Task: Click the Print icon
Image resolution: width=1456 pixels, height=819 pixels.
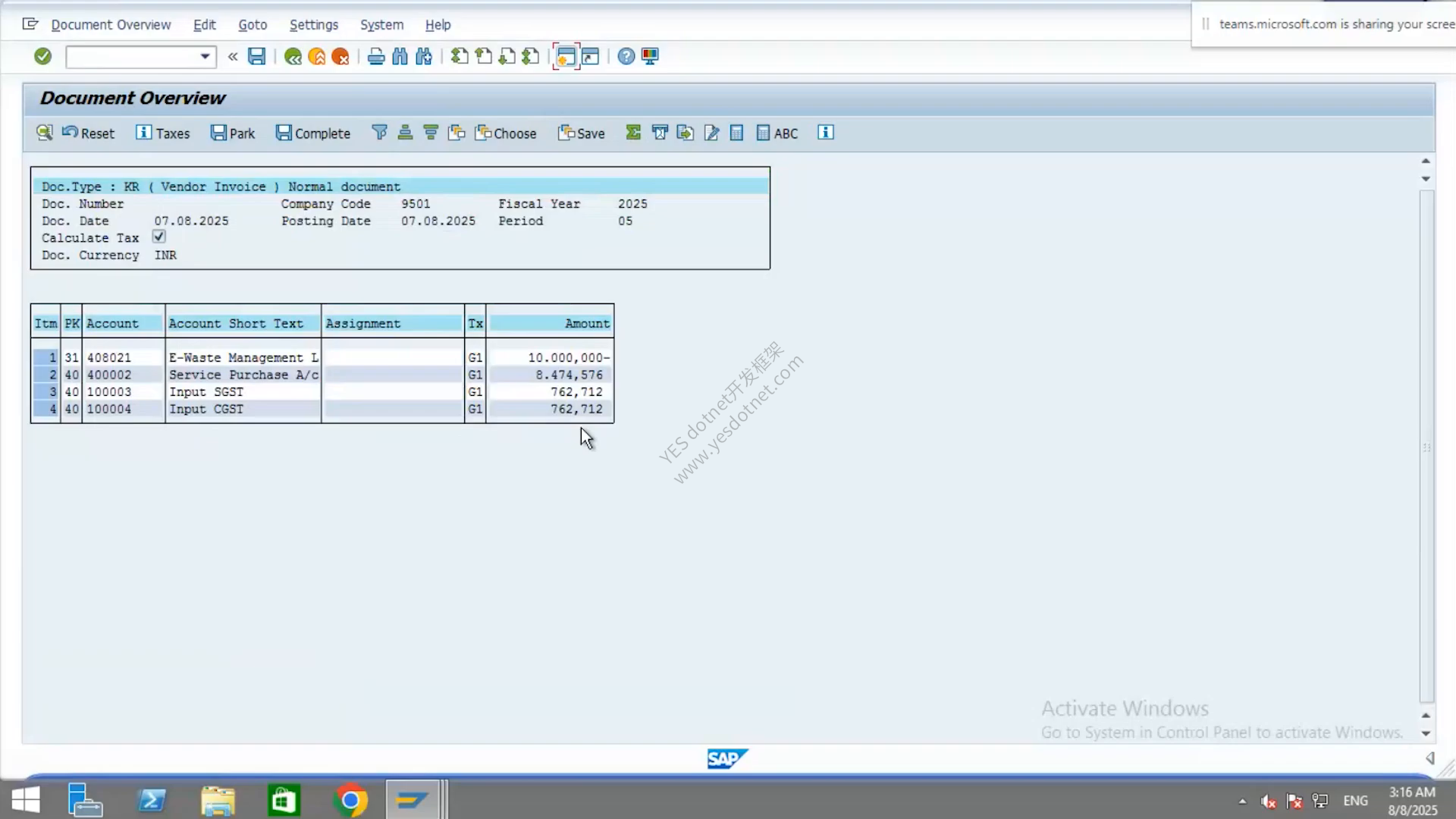Action: pos(376,56)
